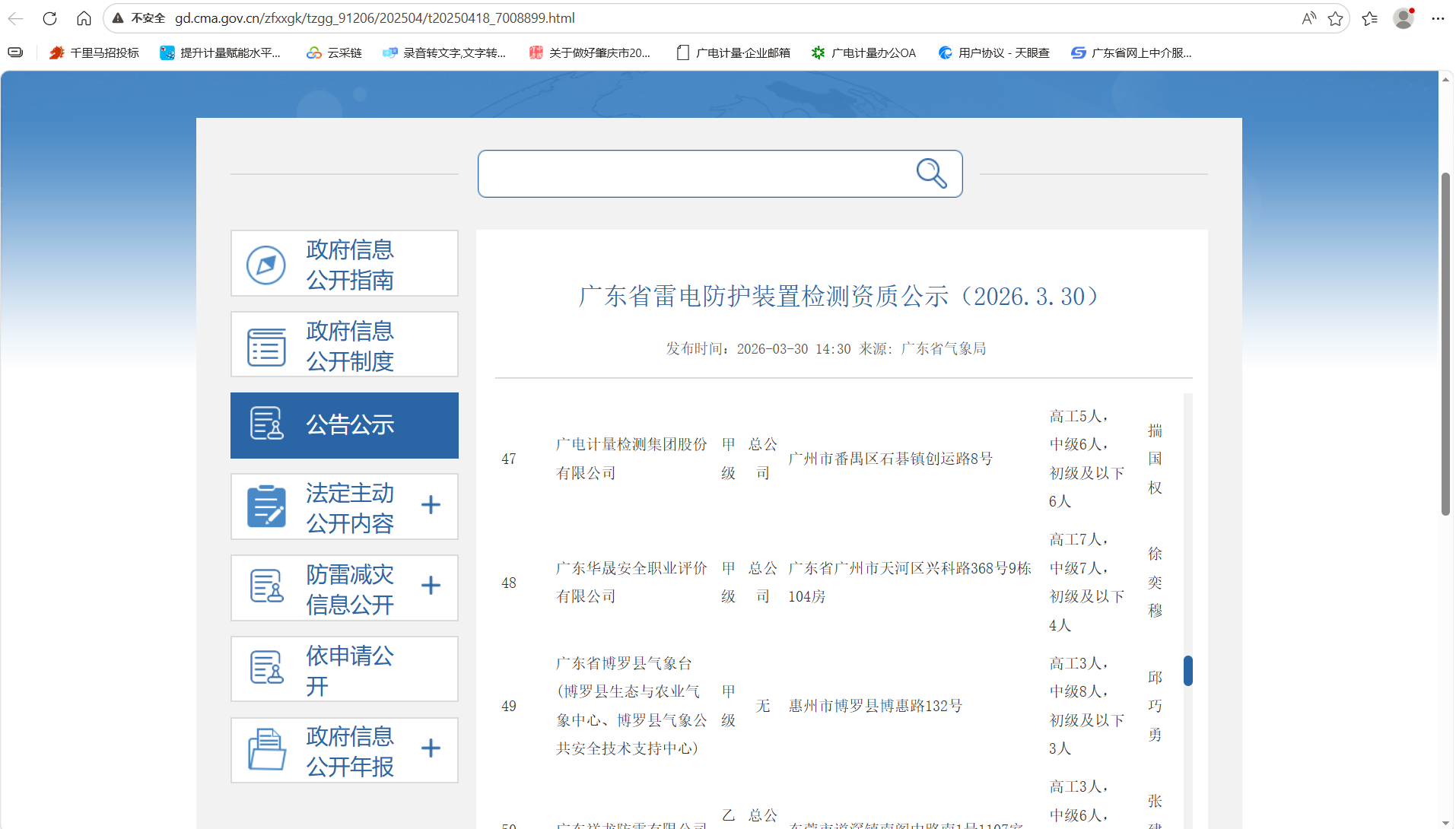The image size is (1456, 829).
Task: Click the table's inner scrollbar thumb
Action: (x=1188, y=671)
